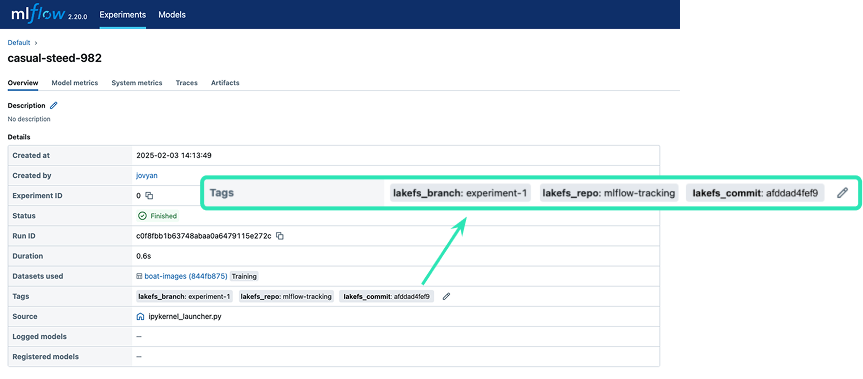The width and height of the screenshot is (863, 379).
Task: Go back to Default experiment breadcrumb
Action: pos(19,42)
